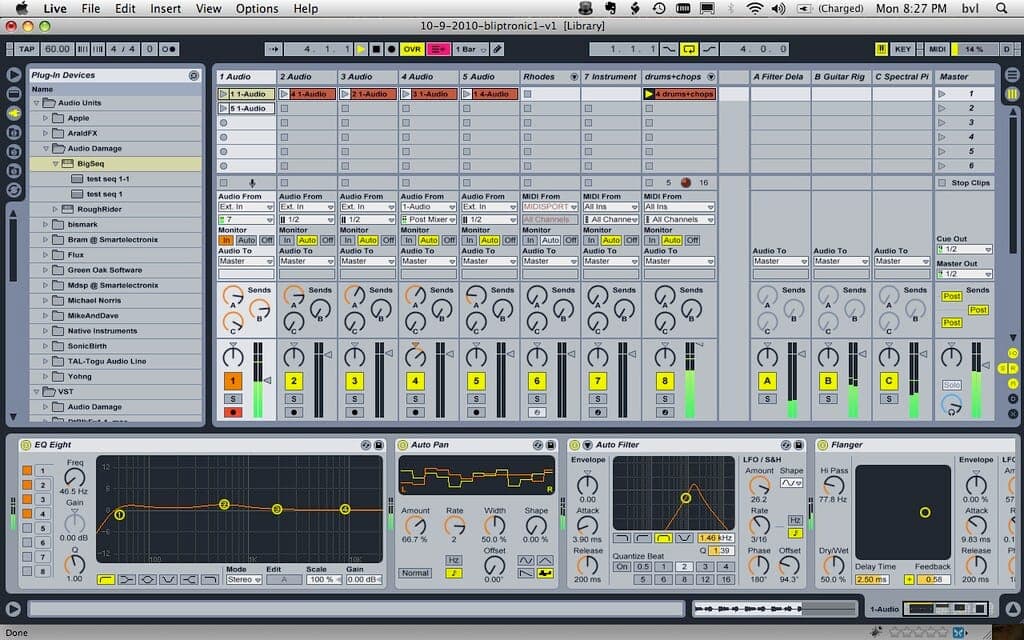The width and height of the screenshot is (1024, 640).
Task: Set Auto Filter Quantize Beat to 0.5
Action: 642,567
